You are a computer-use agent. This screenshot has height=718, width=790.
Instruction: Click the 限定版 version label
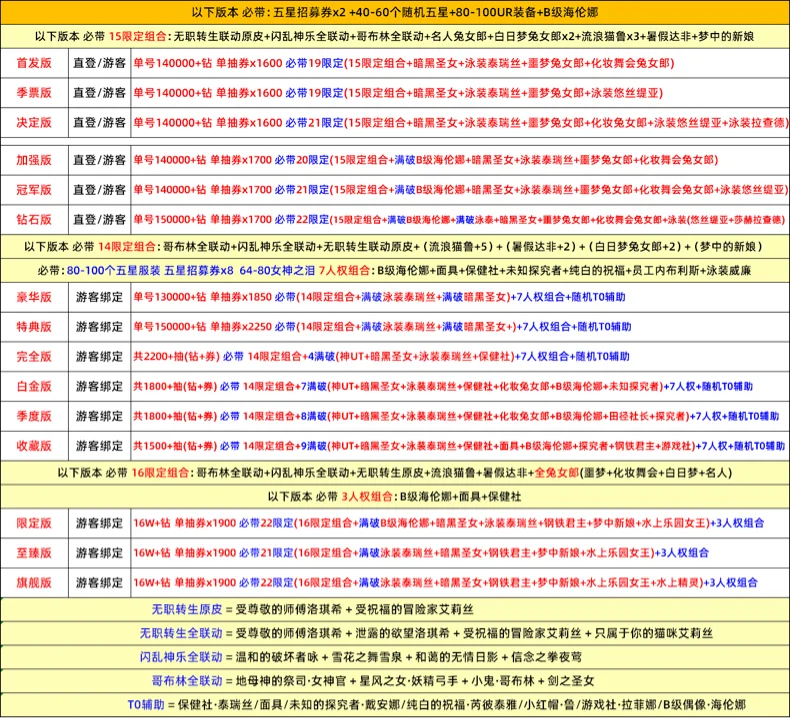tap(34, 523)
